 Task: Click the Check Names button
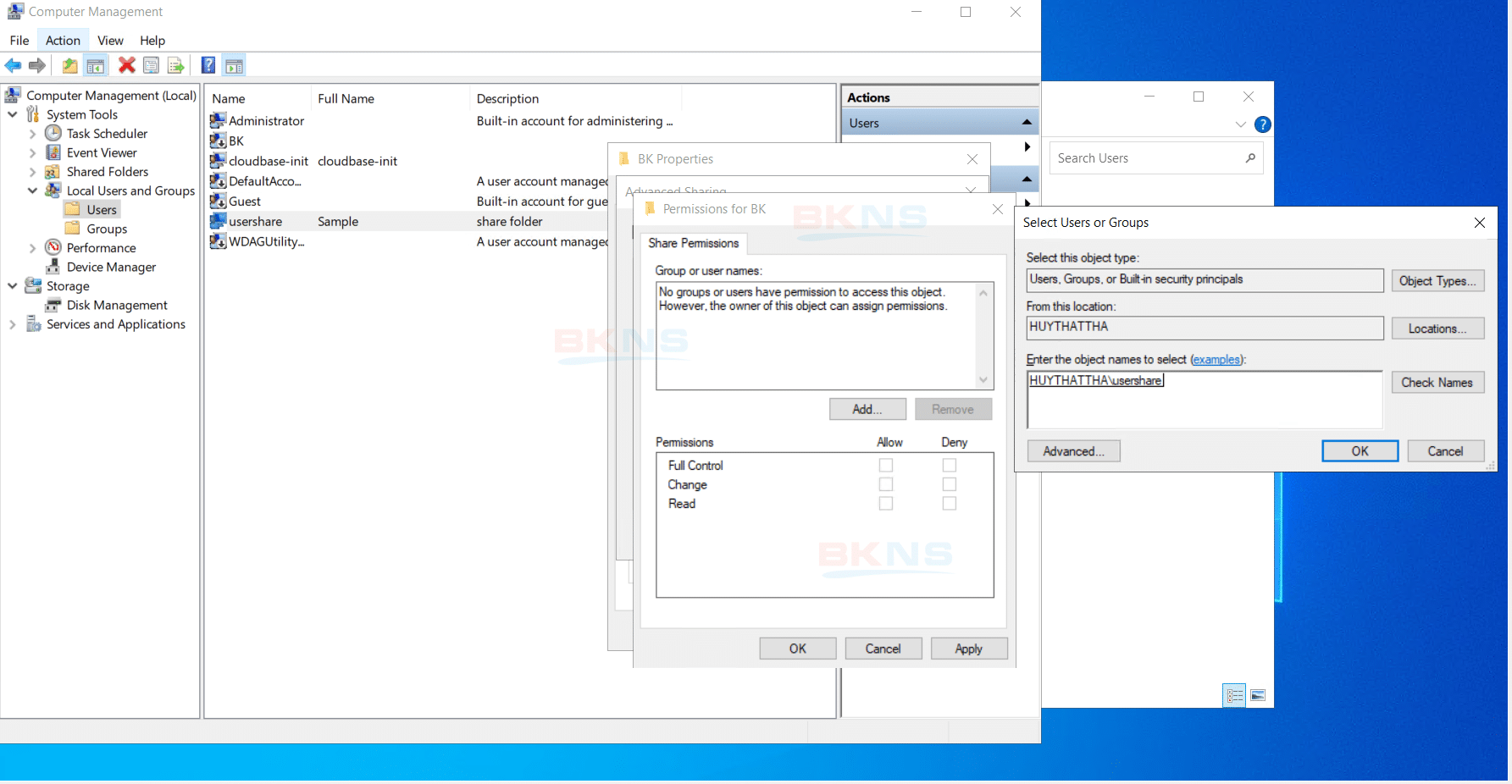click(1437, 383)
